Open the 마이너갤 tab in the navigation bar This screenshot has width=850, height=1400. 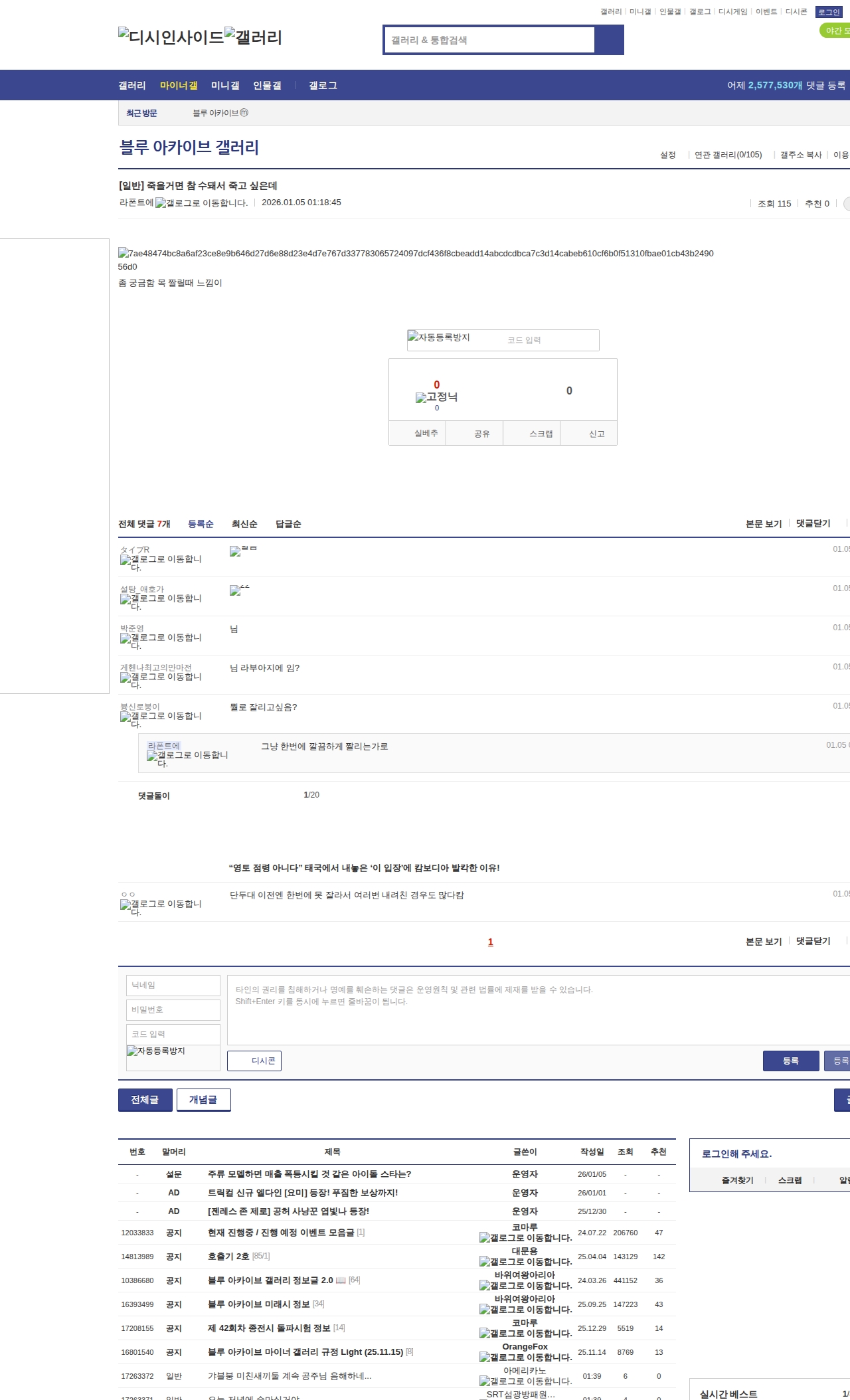[x=179, y=86]
